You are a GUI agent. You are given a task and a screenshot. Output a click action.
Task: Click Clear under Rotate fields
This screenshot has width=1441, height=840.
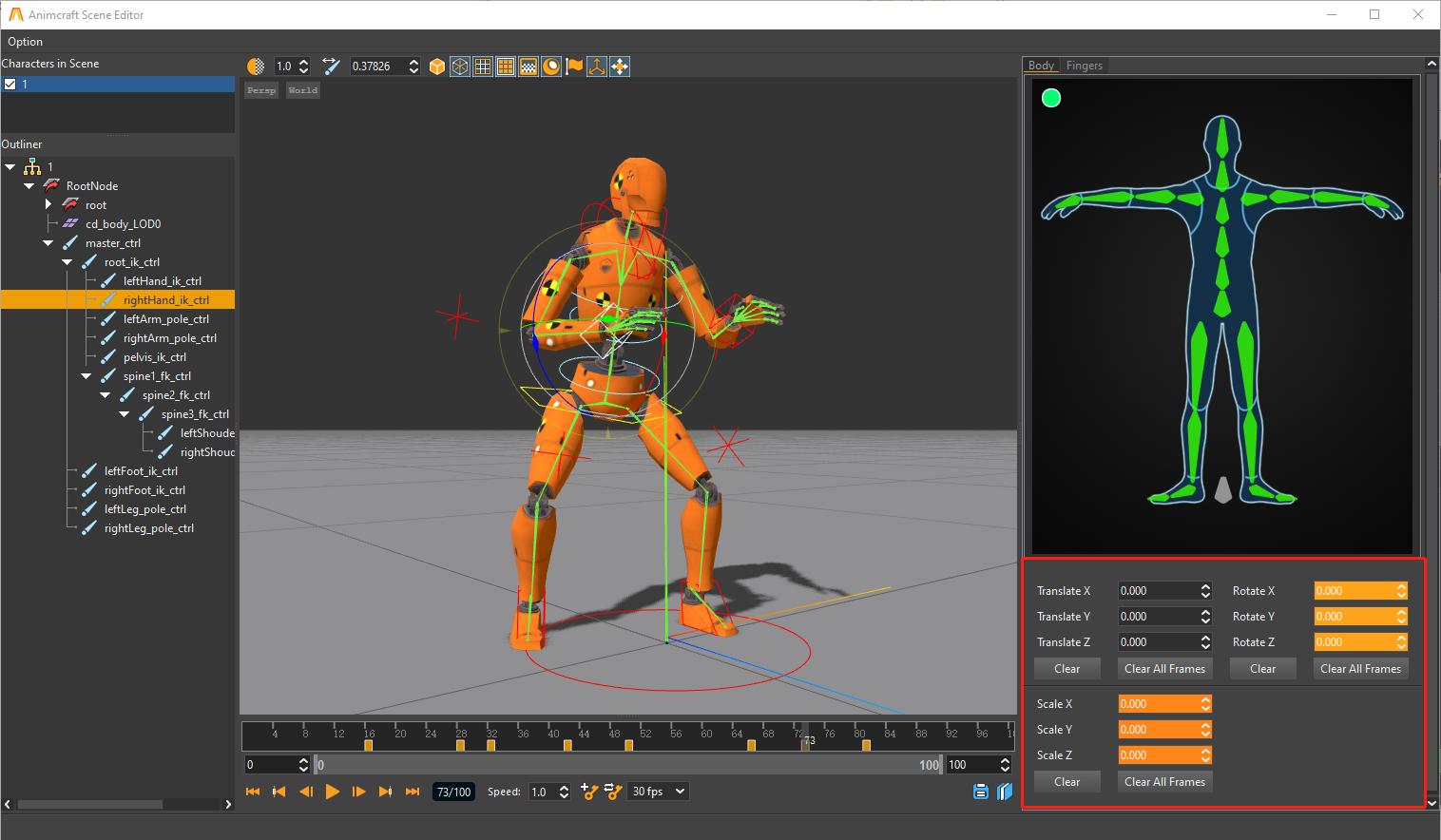point(1263,669)
